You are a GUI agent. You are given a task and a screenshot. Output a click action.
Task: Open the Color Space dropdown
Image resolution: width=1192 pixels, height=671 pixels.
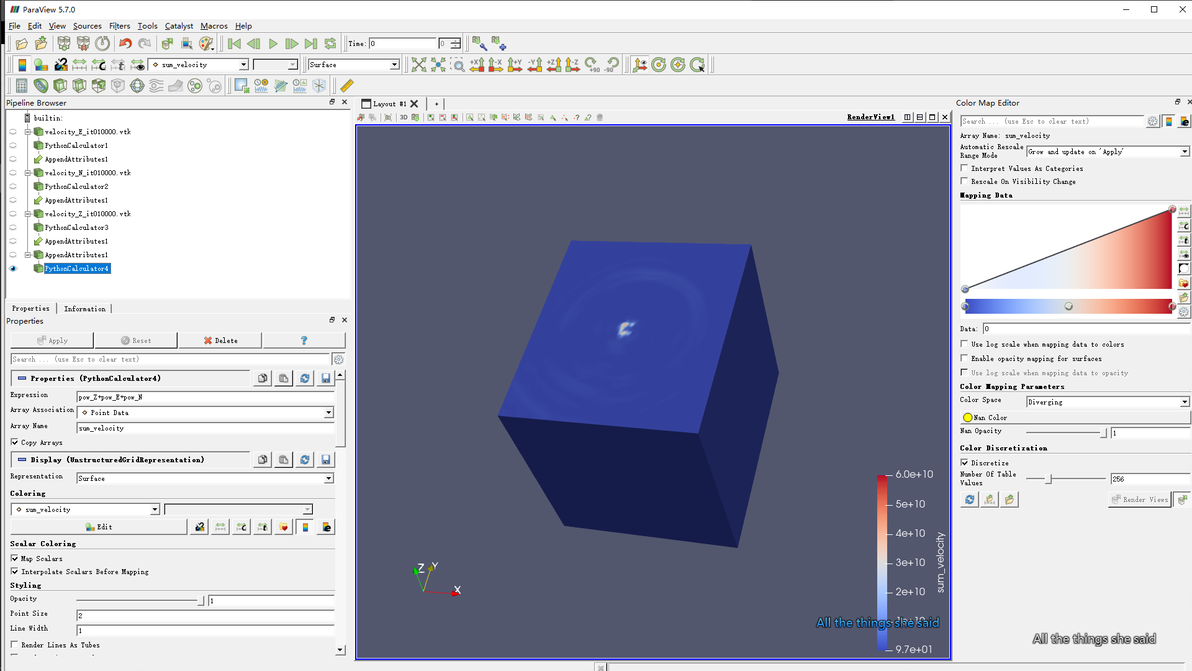click(1107, 402)
